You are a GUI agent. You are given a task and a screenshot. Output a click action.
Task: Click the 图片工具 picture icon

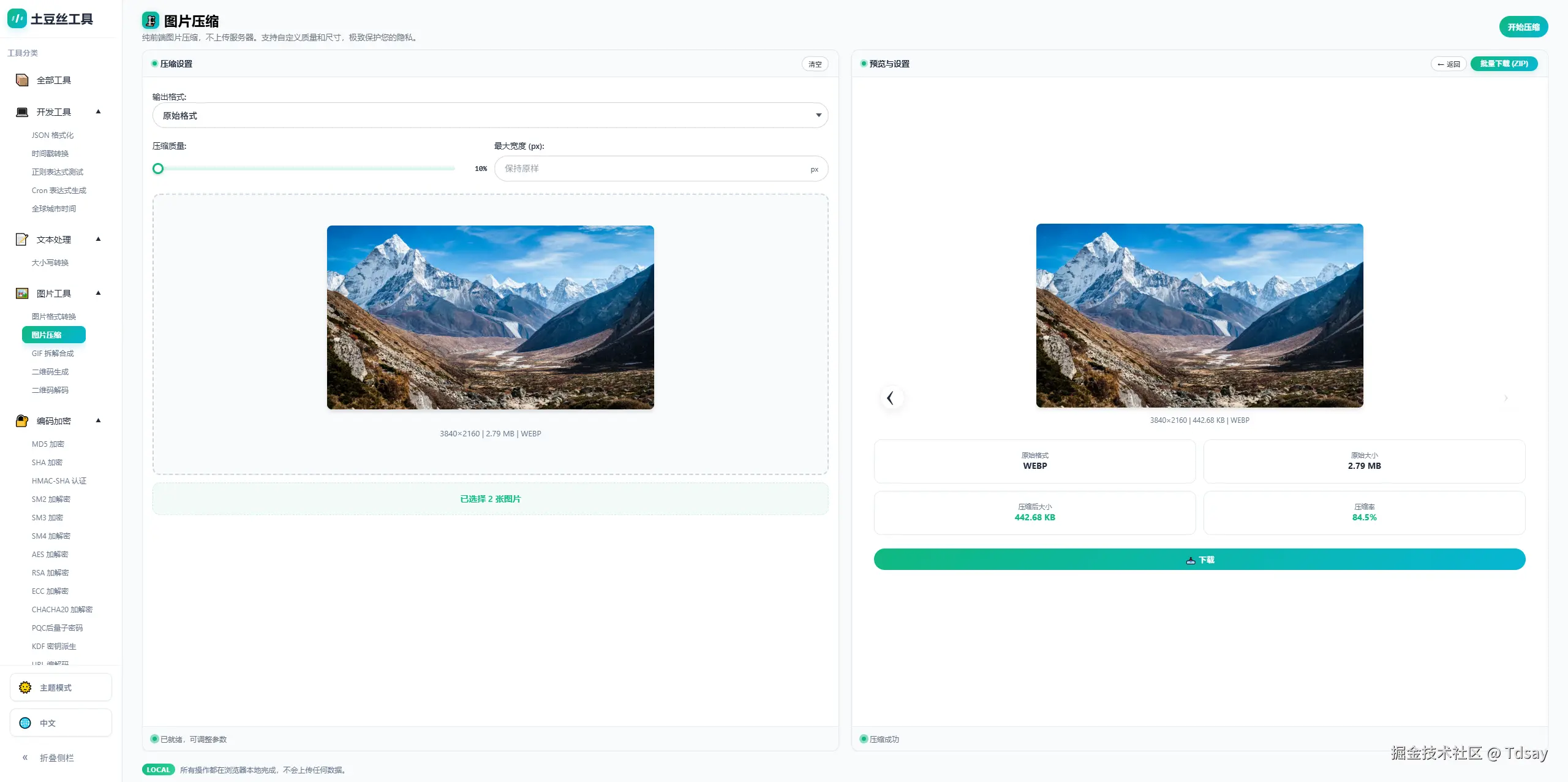click(x=22, y=294)
